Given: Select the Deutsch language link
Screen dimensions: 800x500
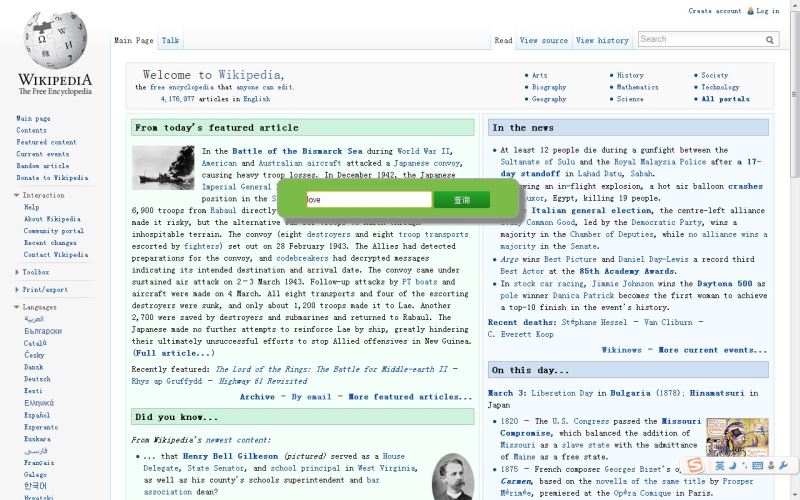Looking at the screenshot, I should tap(37, 379).
